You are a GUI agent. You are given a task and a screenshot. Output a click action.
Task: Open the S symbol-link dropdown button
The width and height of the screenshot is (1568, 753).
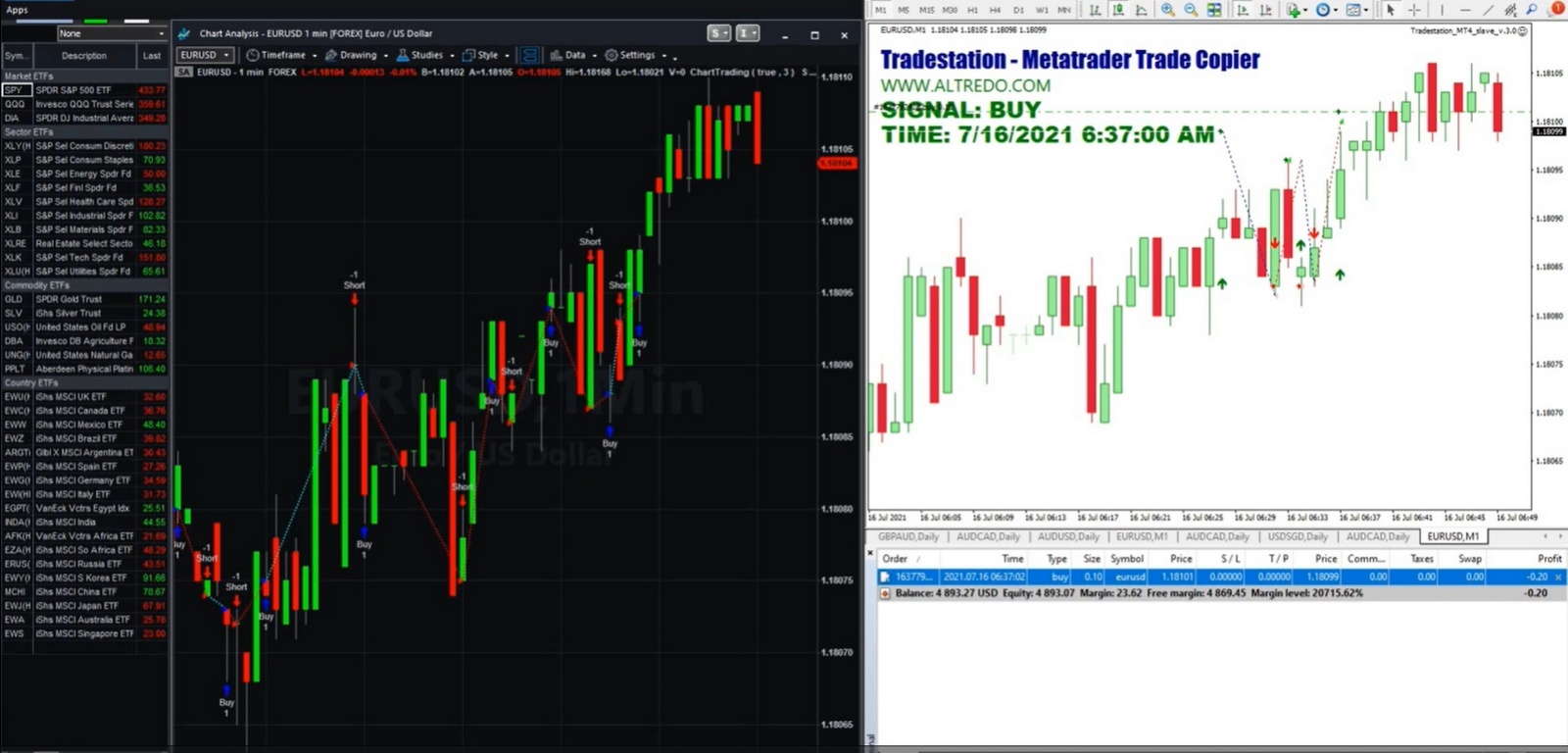[719, 33]
